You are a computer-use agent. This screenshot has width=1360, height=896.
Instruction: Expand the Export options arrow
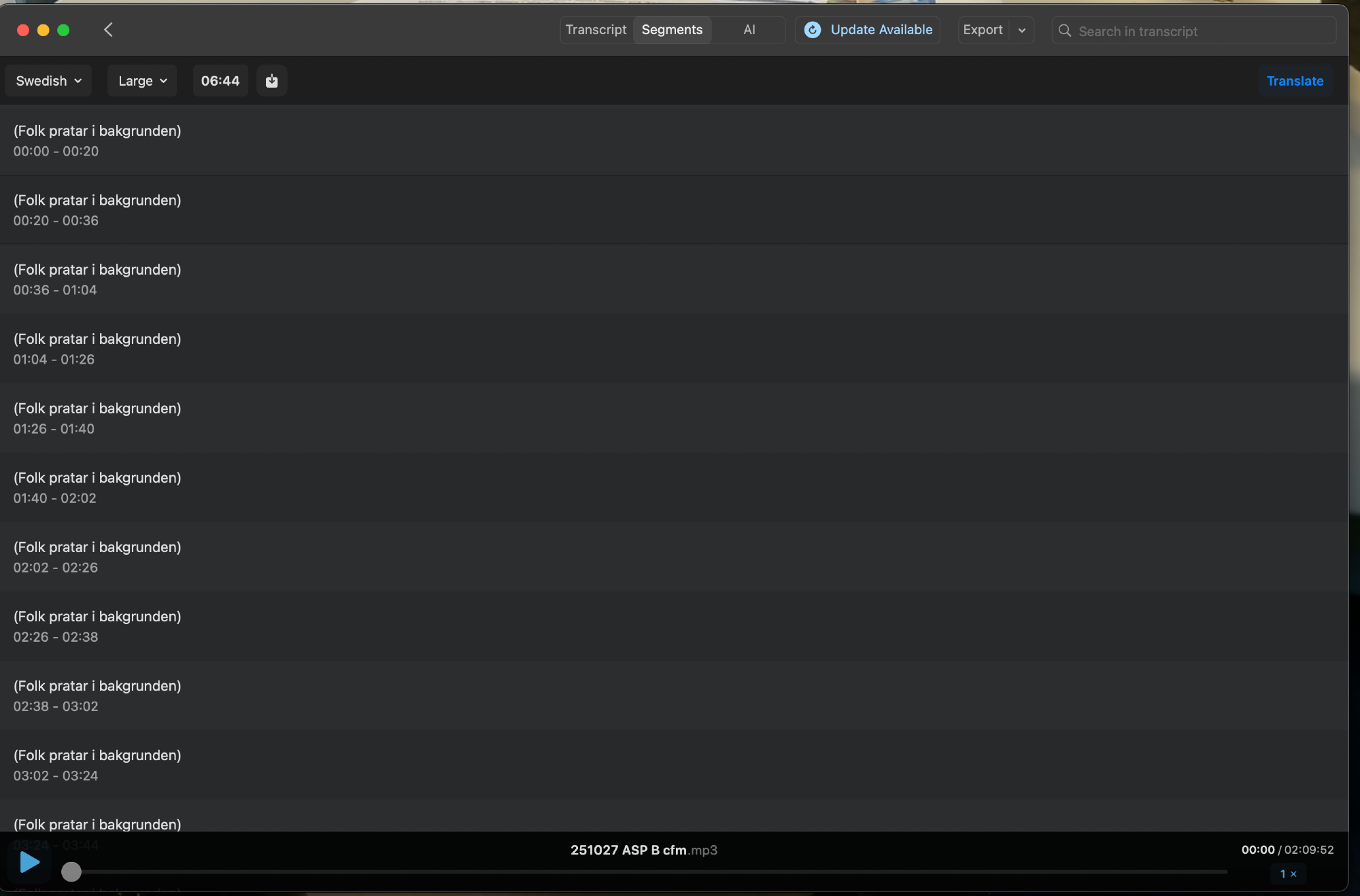[x=1021, y=30]
